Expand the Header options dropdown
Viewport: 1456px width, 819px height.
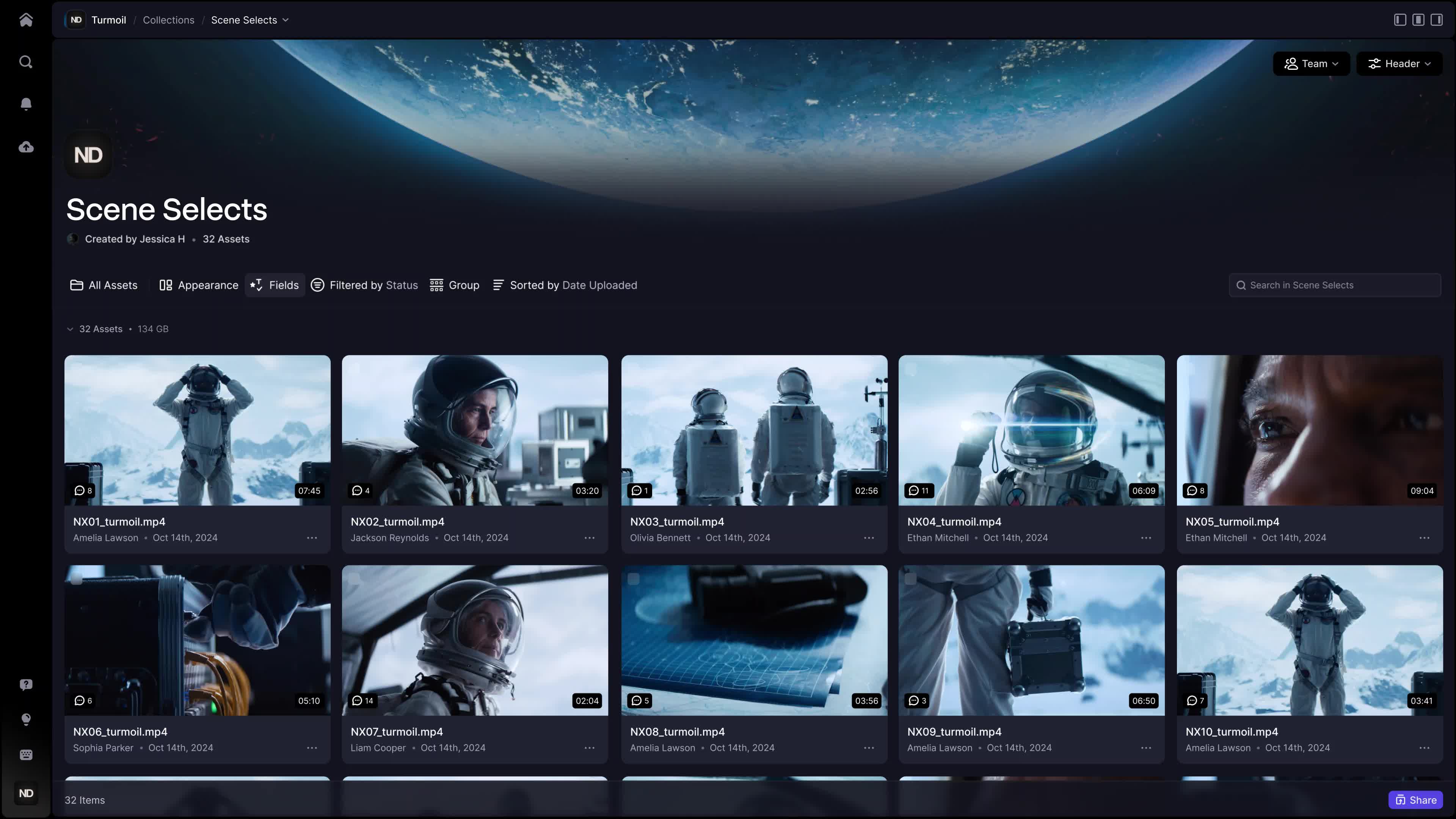1399,64
